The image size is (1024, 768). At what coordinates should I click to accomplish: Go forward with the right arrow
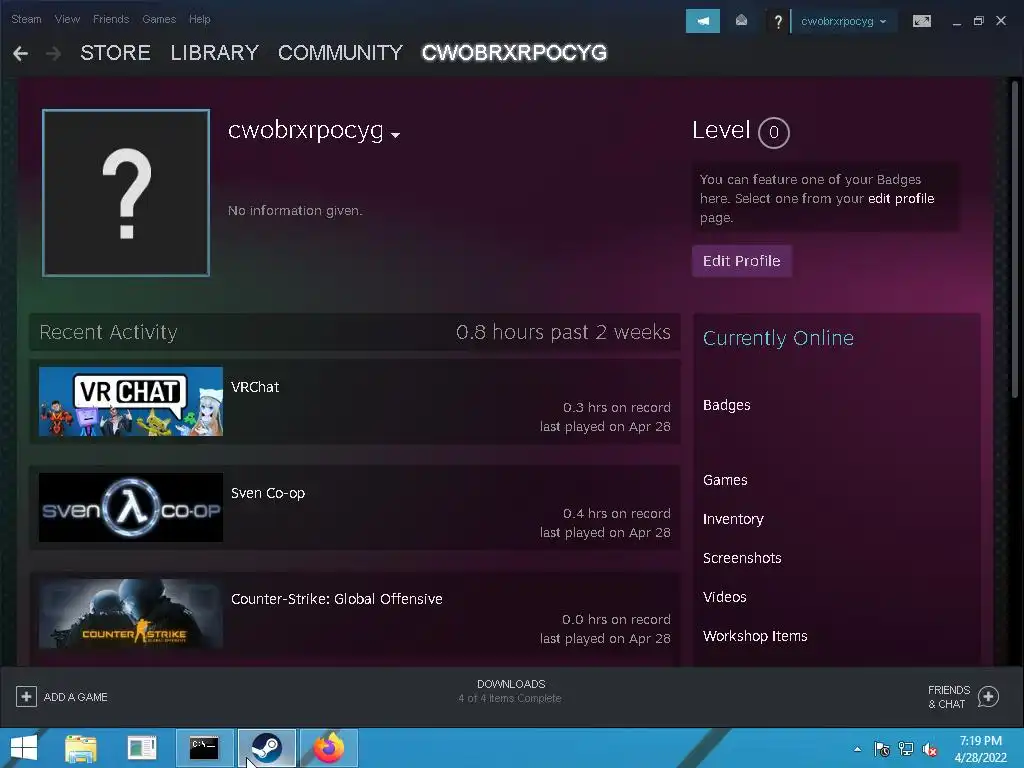coord(54,54)
